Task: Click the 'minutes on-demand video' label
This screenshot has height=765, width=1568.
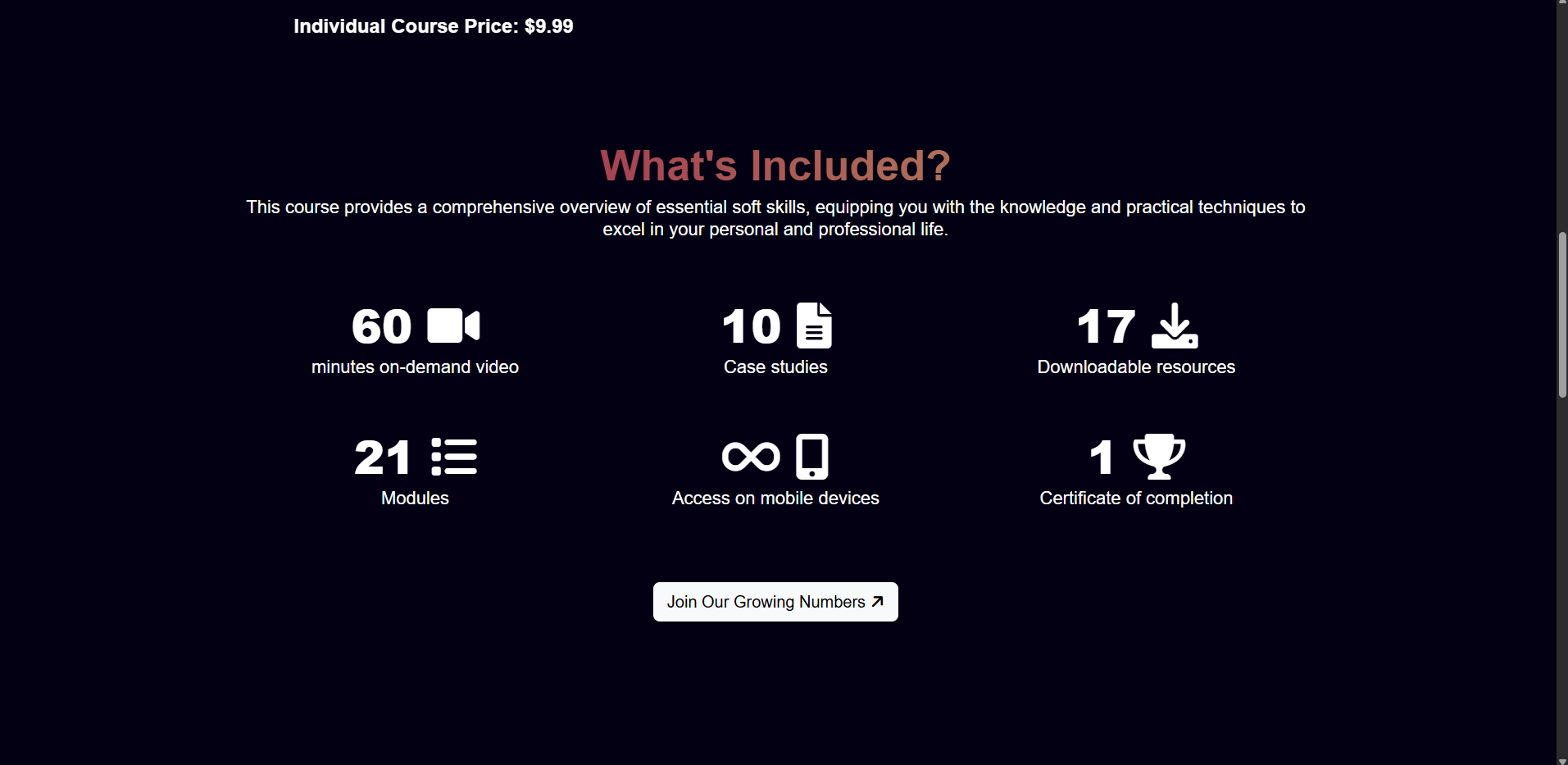Action: pos(415,367)
